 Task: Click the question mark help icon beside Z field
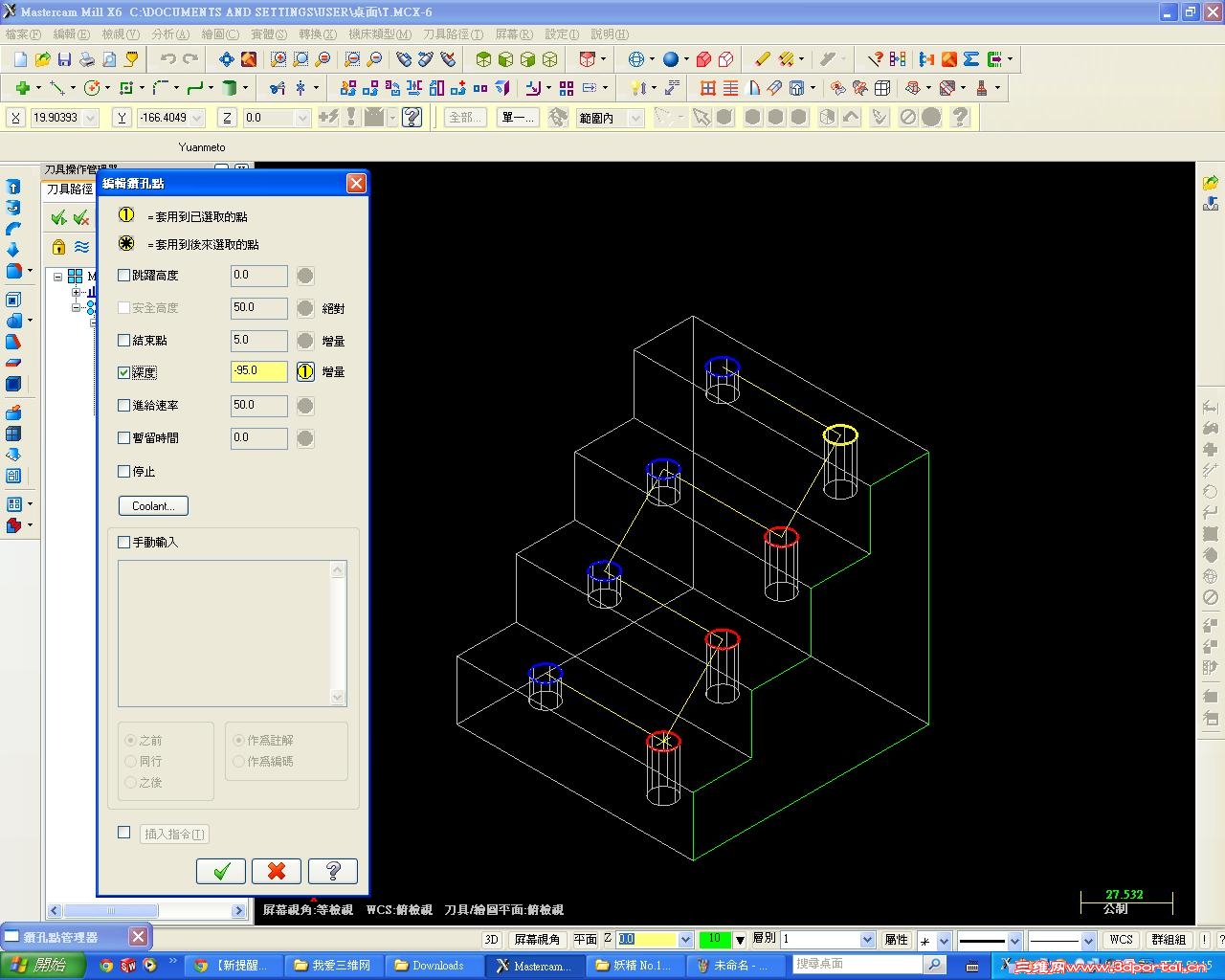click(412, 117)
